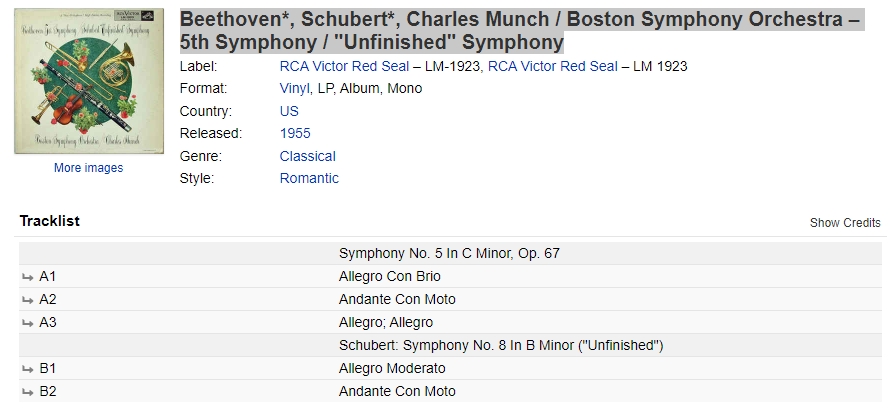Open the Romantic style link
The height and width of the screenshot is (414, 891).
[309, 178]
